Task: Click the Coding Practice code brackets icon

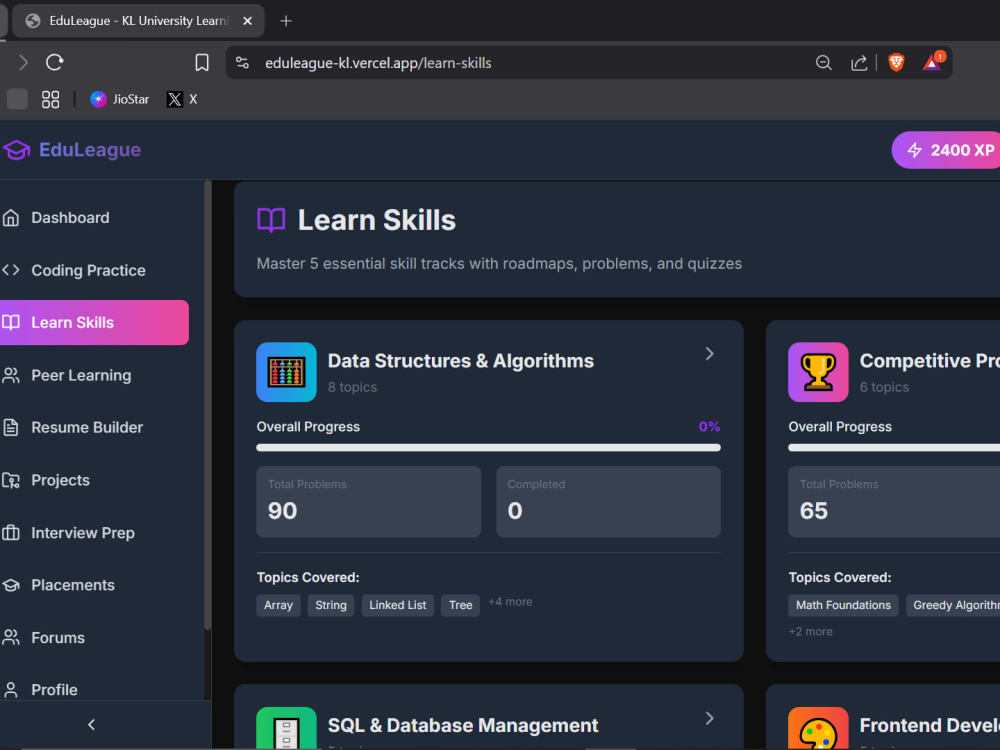Action: pyautogui.click(x=11, y=270)
